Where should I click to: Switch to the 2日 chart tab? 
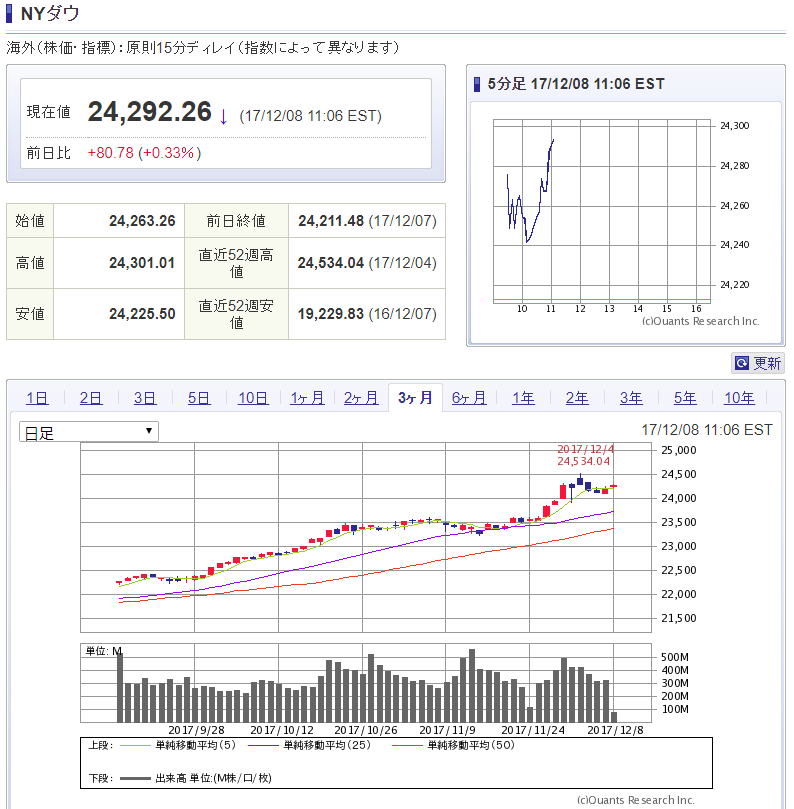(x=91, y=398)
